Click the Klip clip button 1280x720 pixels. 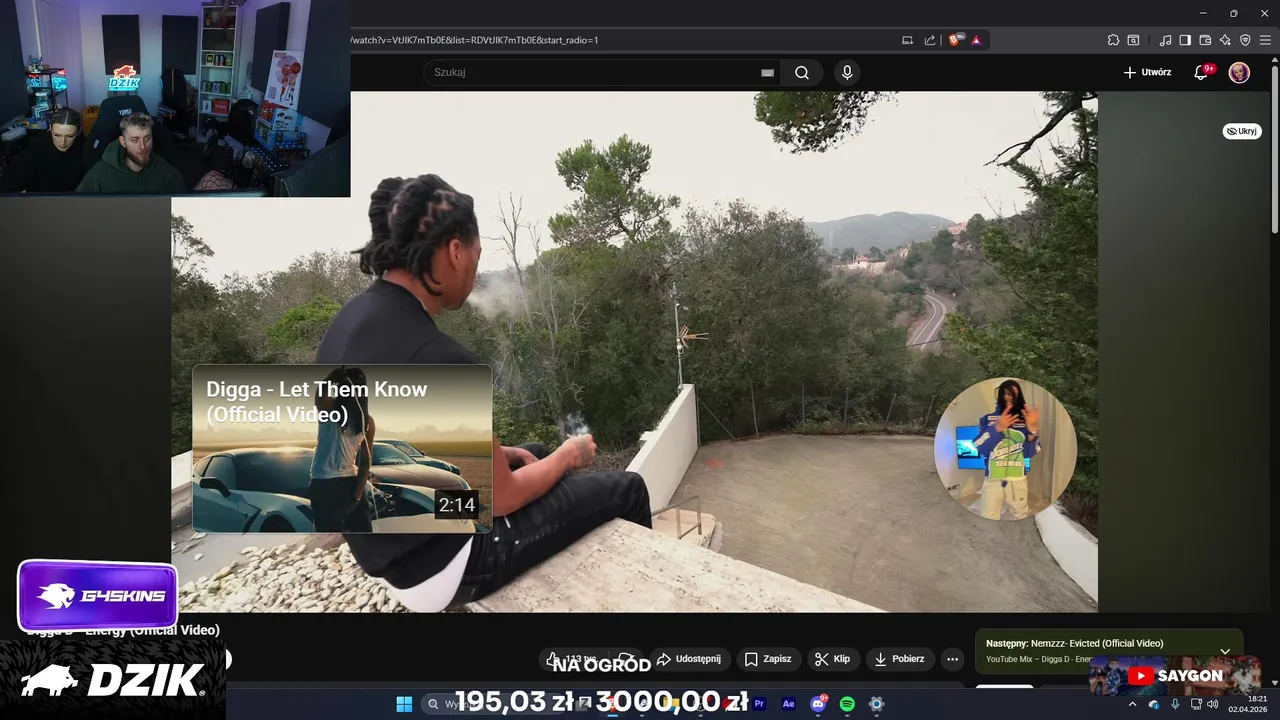[x=832, y=659]
